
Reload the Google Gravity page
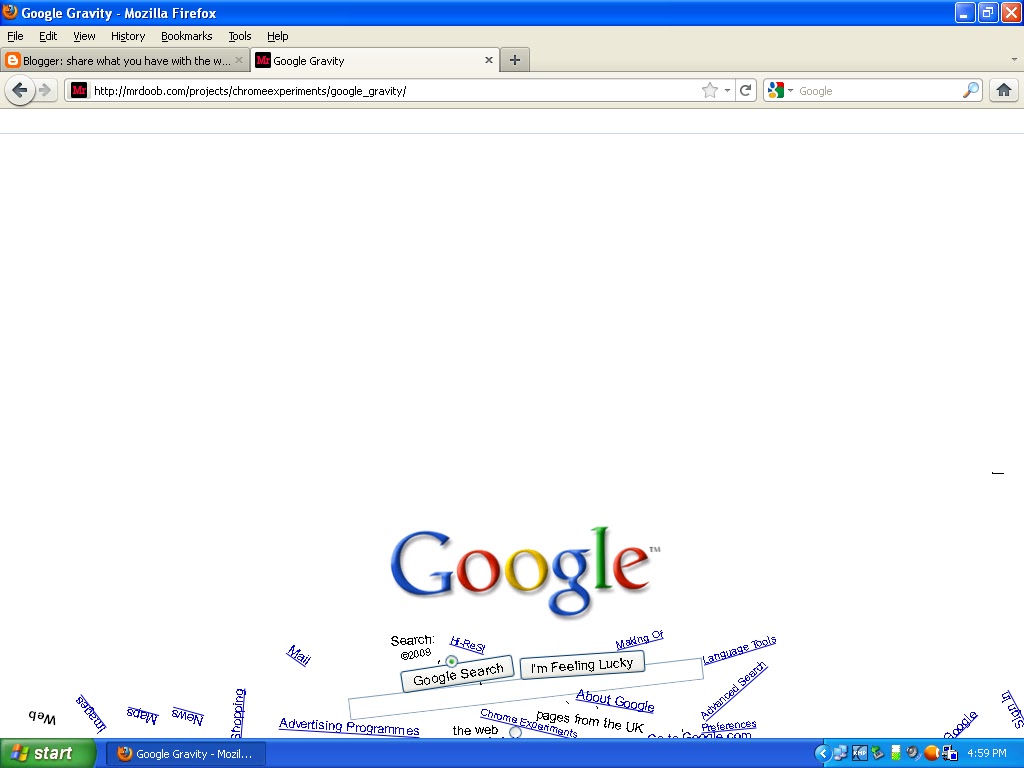click(x=745, y=90)
